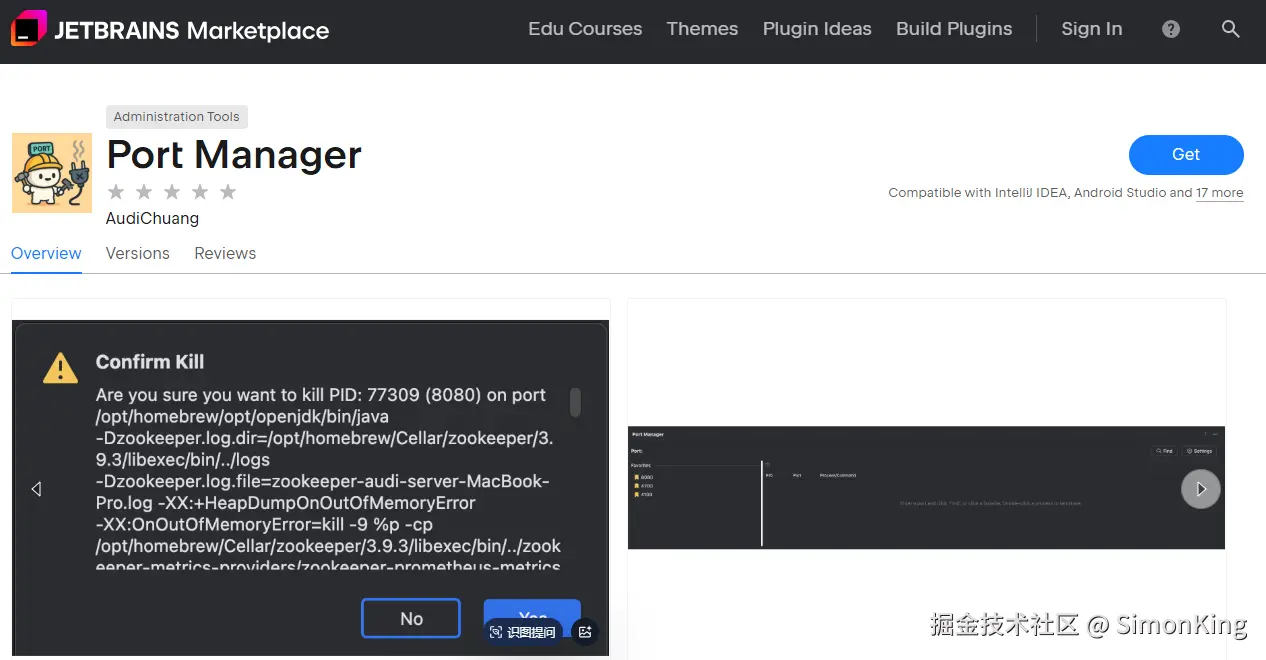
Task: Open the image-ask overlay button
Action: (523, 632)
